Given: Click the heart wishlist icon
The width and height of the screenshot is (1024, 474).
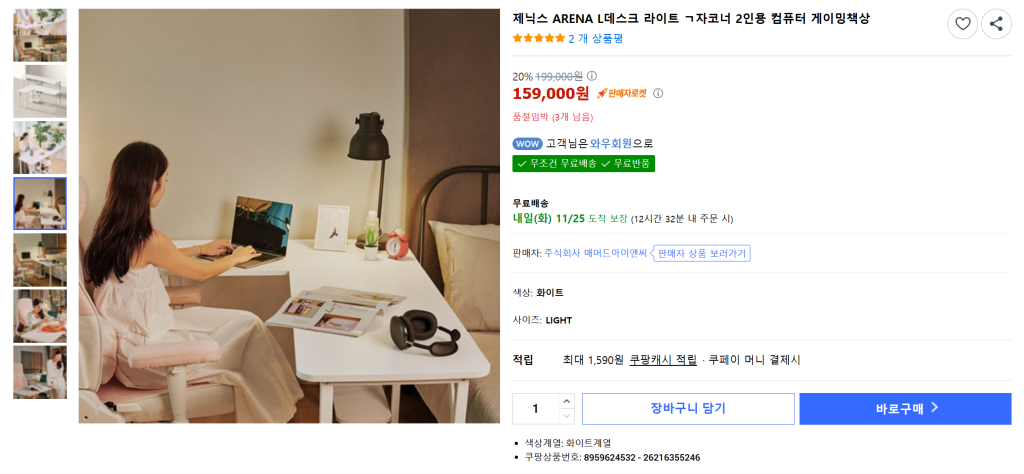Looking at the screenshot, I should pyautogui.click(x=962, y=24).
